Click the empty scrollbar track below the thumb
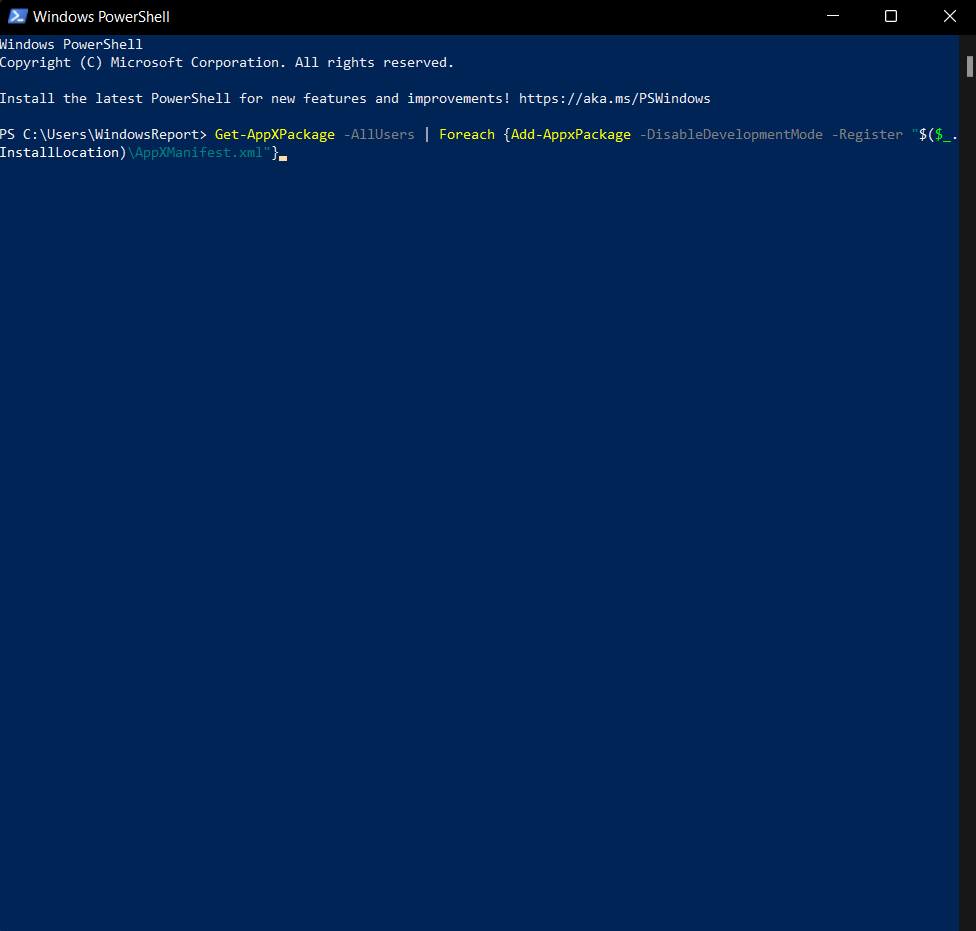The width and height of the screenshot is (976, 931). pyautogui.click(x=969, y=500)
